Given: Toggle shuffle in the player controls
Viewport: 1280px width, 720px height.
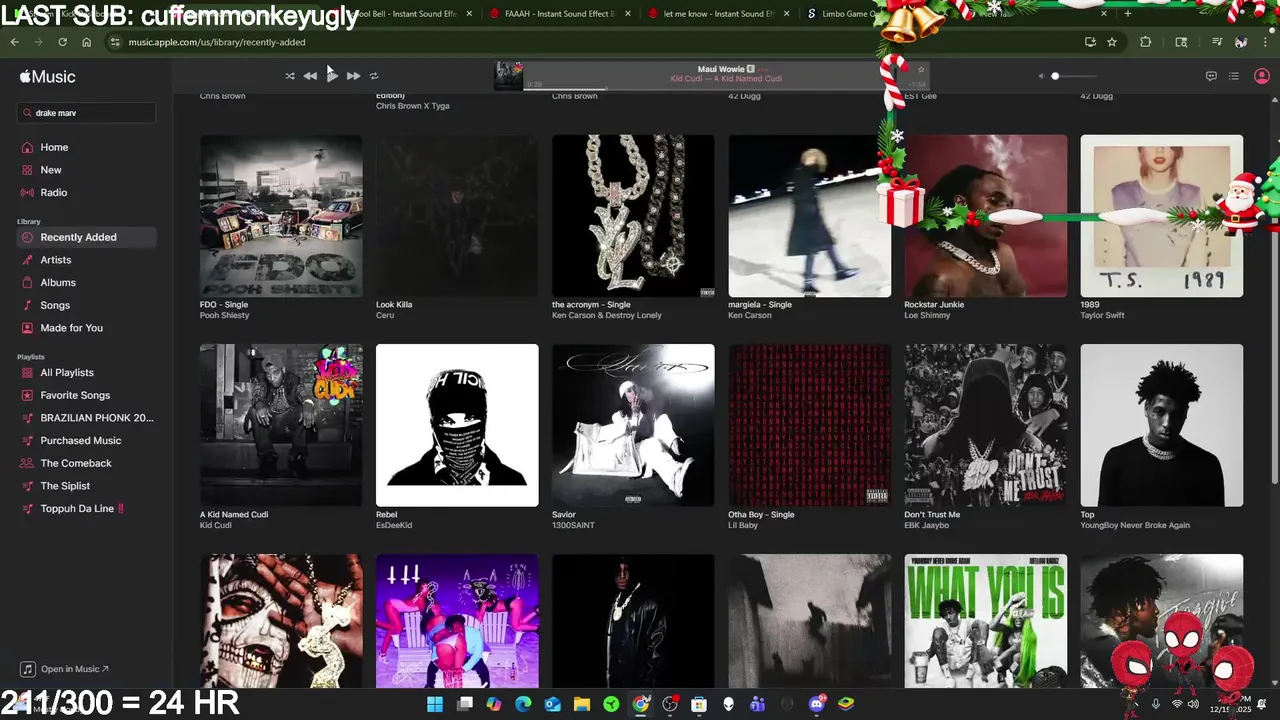Looking at the screenshot, I should tap(290, 76).
